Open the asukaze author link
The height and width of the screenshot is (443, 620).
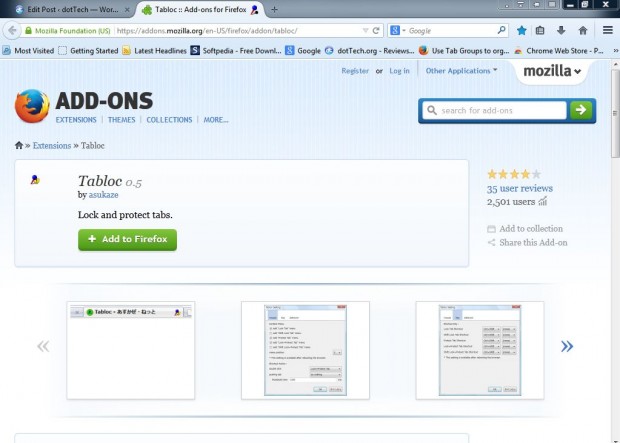[103, 195]
